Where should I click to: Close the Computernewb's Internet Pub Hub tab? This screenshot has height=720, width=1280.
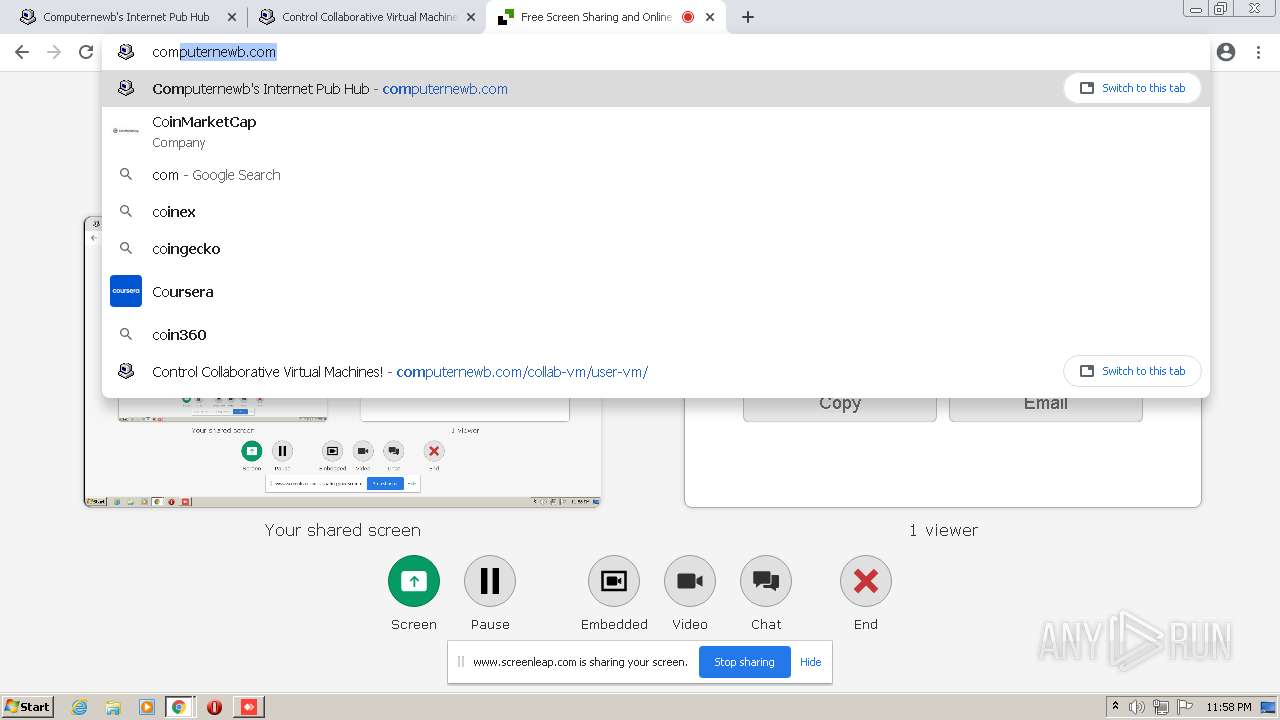231,17
